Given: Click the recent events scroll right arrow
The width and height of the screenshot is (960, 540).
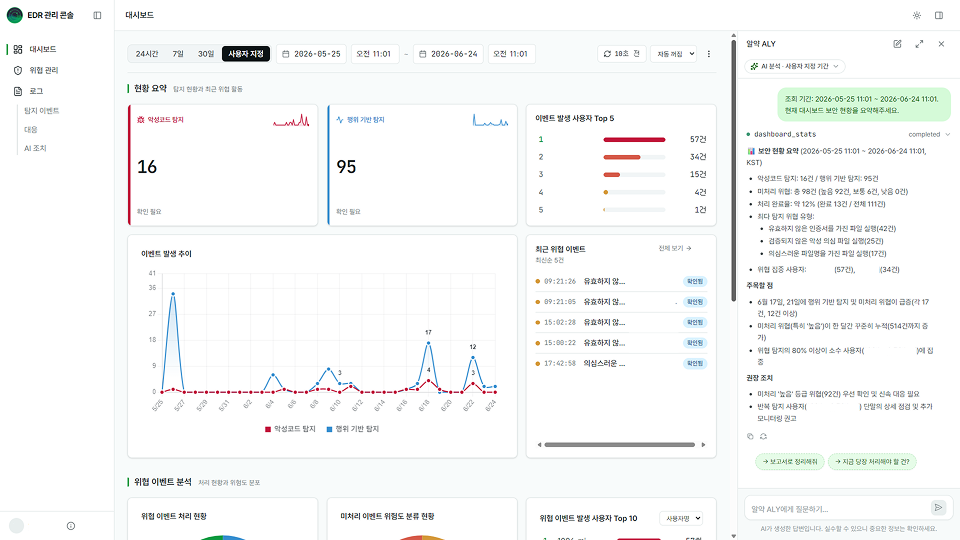Looking at the screenshot, I should [703, 445].
